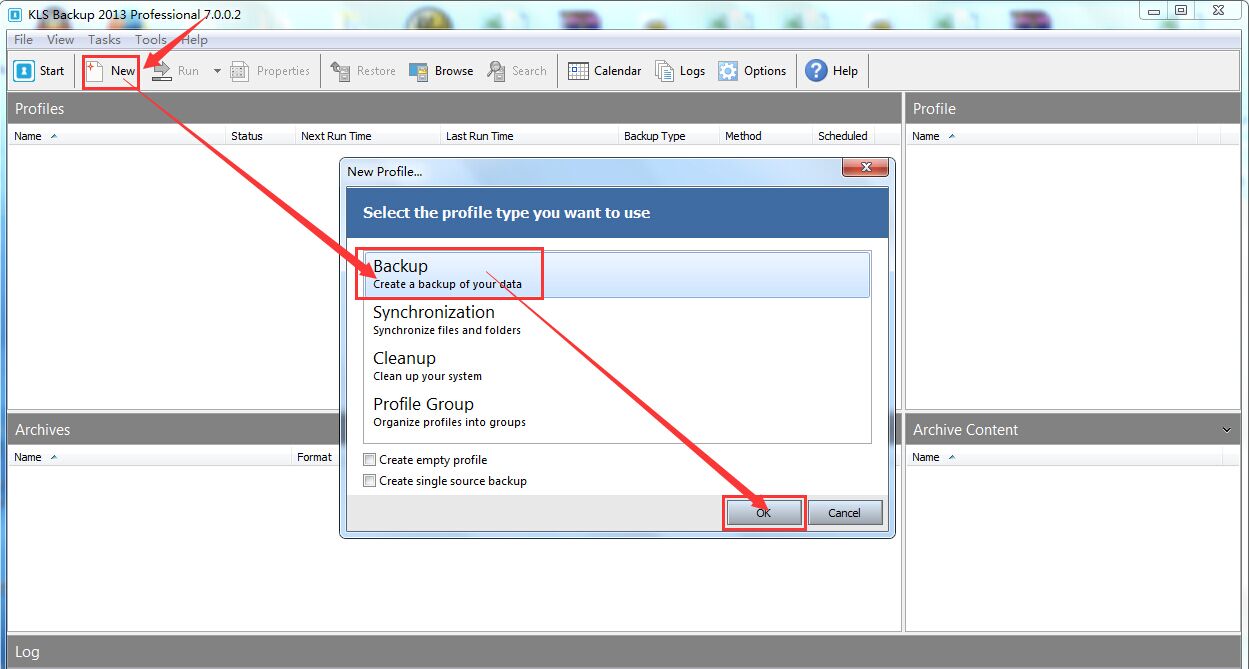The width and height of the screenshot is (1249, 669).
Task: Close the New Profile dialog
Action: (x=866, y=169)
